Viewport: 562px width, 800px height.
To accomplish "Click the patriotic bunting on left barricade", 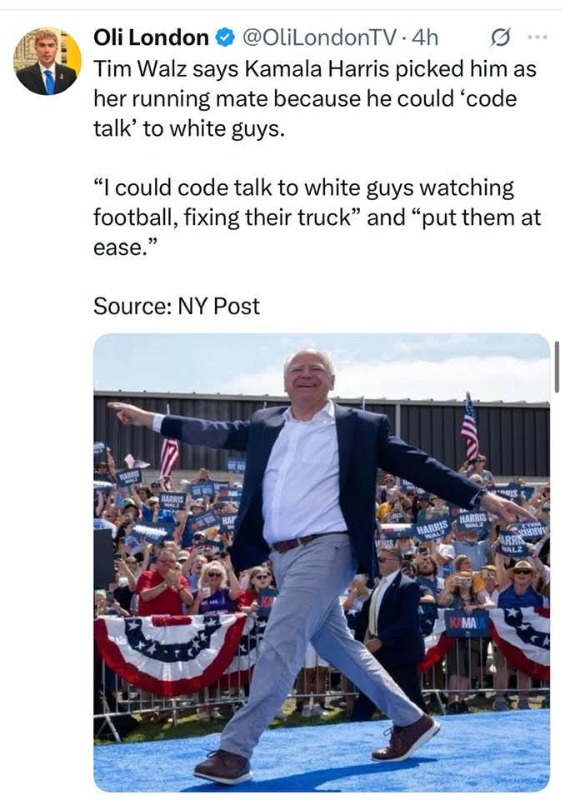I will point(171,652).
